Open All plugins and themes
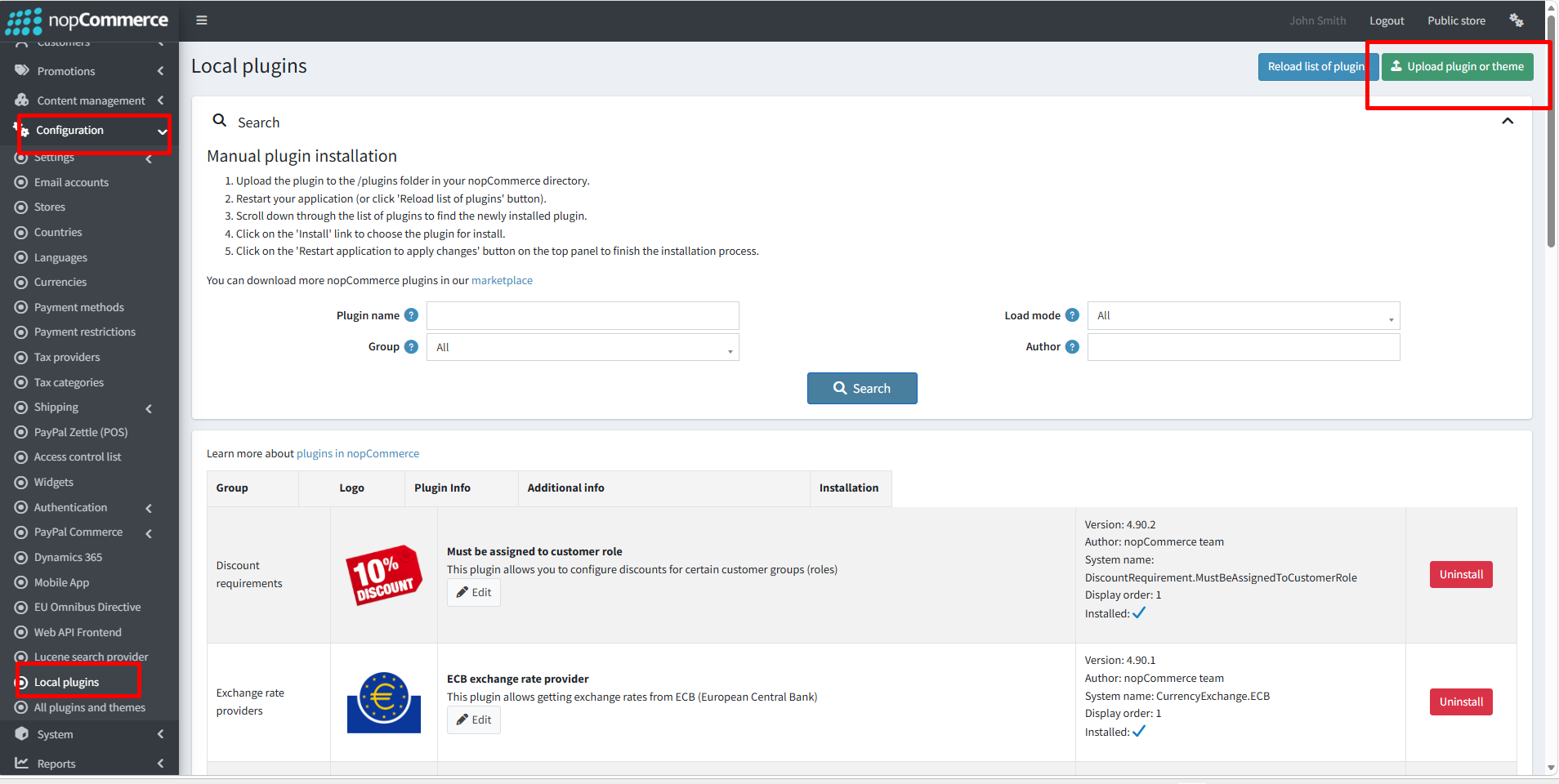Viewport: 1559px width, 784px height. 90,707
